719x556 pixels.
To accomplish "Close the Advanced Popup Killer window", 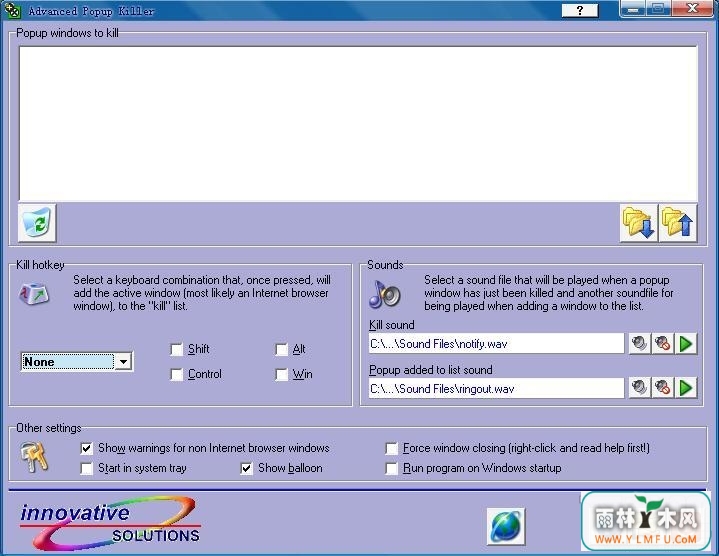I will (692, 9).
